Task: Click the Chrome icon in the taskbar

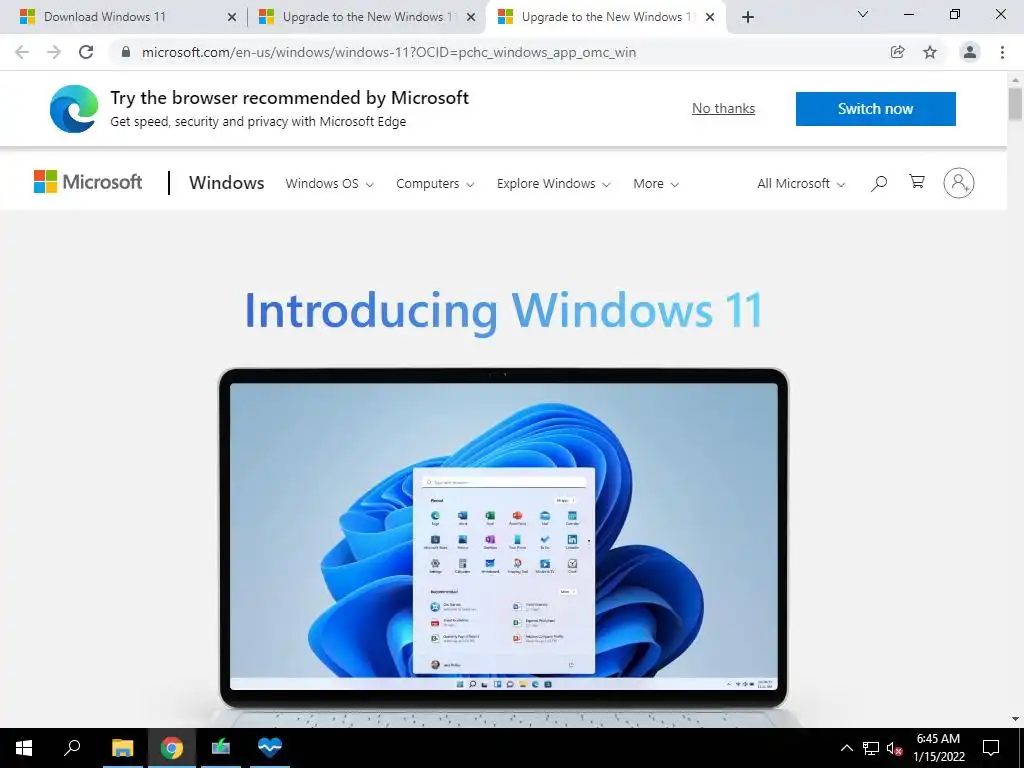Action: point(172,748)
